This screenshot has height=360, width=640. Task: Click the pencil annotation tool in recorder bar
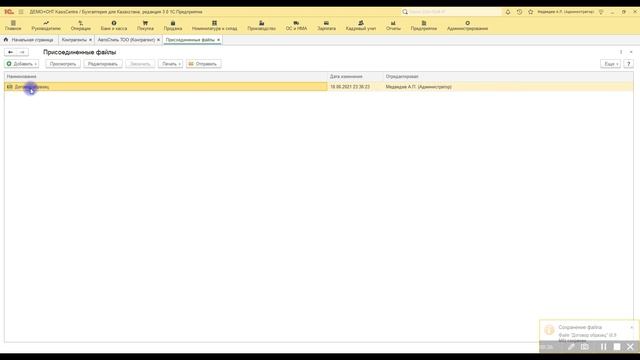pos(571,347)
